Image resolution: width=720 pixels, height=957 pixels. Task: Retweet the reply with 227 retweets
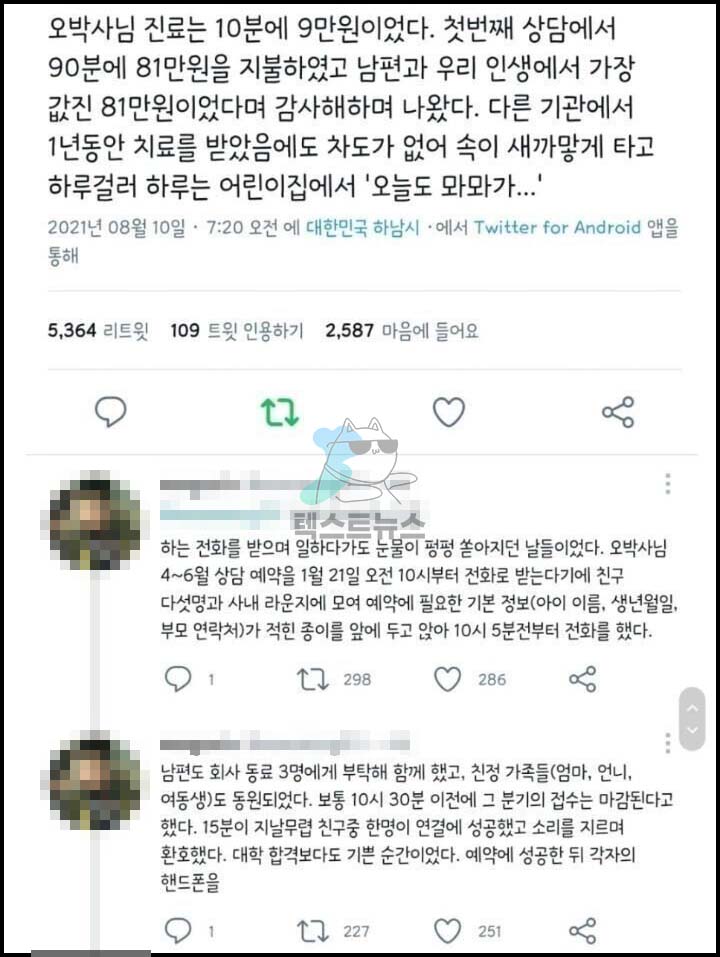[x=312, y=931]
